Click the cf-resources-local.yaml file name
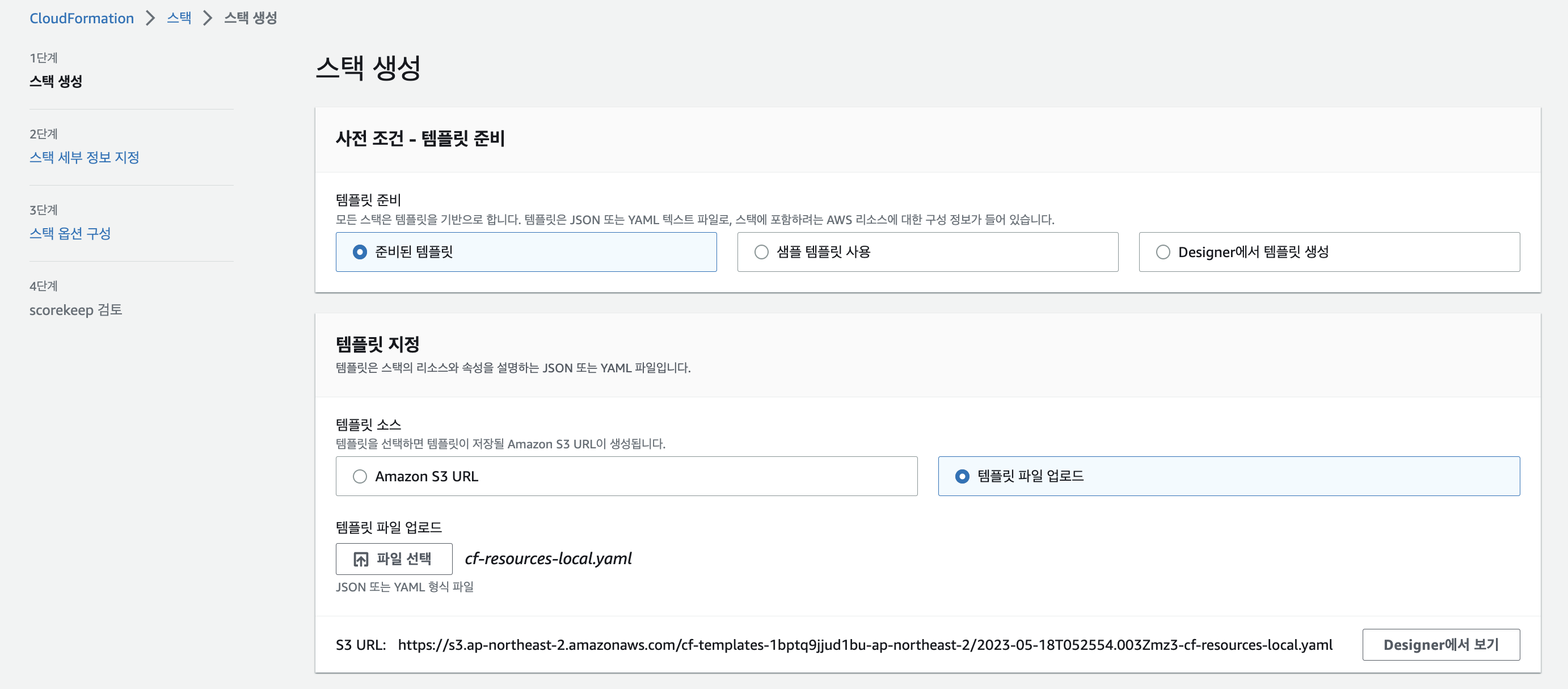The height and width of the screenshot is (689, 1568). click(548, 558)
